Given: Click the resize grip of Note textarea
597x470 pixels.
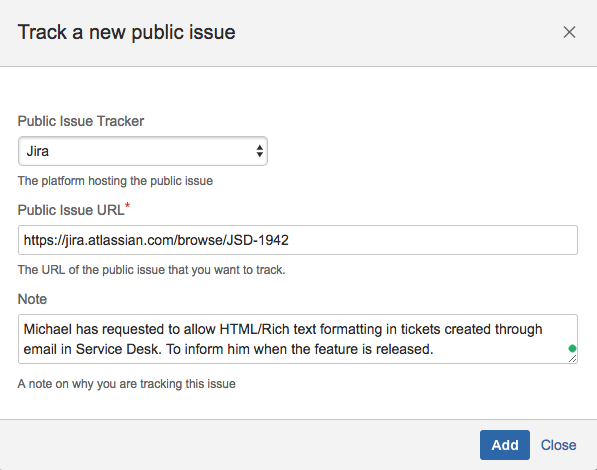Looking at the screenshot, I should tap(572, 358).
